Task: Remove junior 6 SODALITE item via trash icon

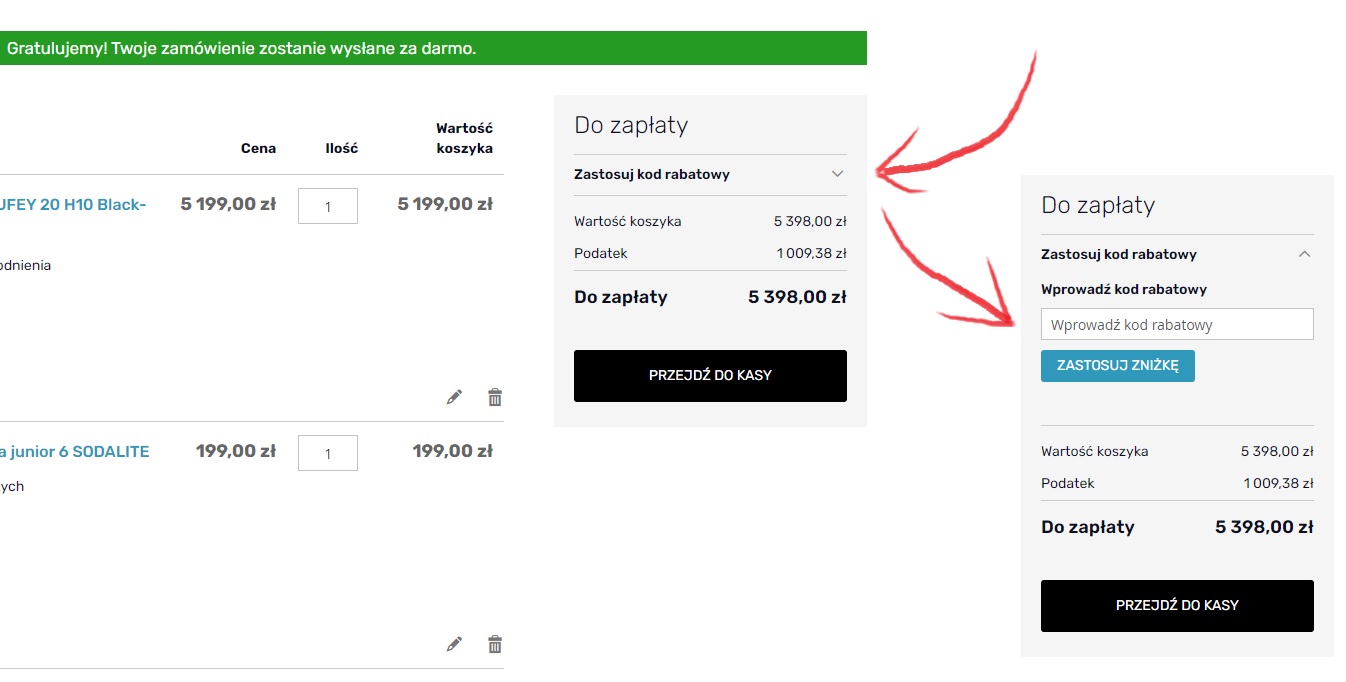Action: tap(494, 644)
